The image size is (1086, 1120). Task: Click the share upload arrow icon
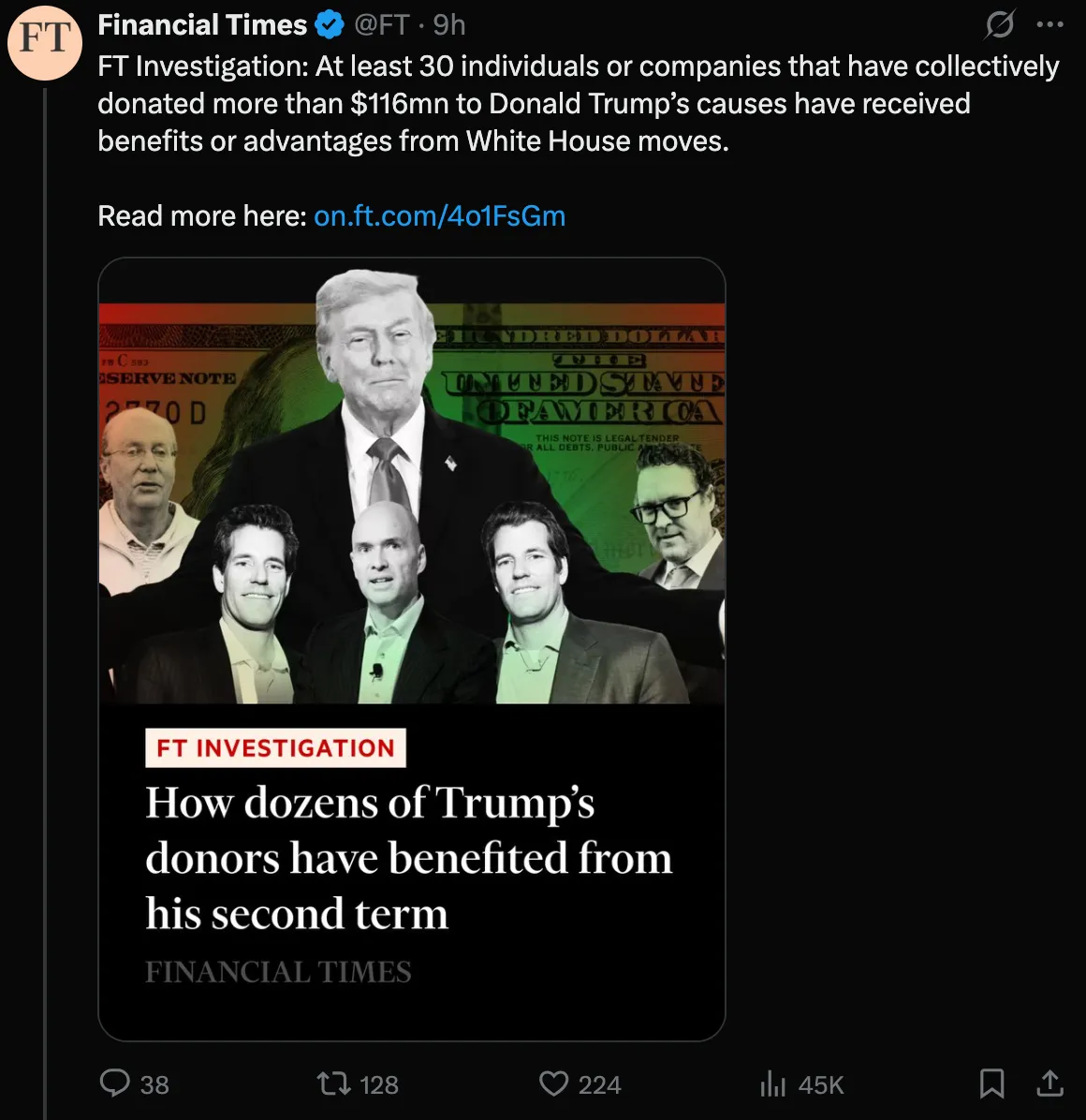[x=1050, y=1083]
